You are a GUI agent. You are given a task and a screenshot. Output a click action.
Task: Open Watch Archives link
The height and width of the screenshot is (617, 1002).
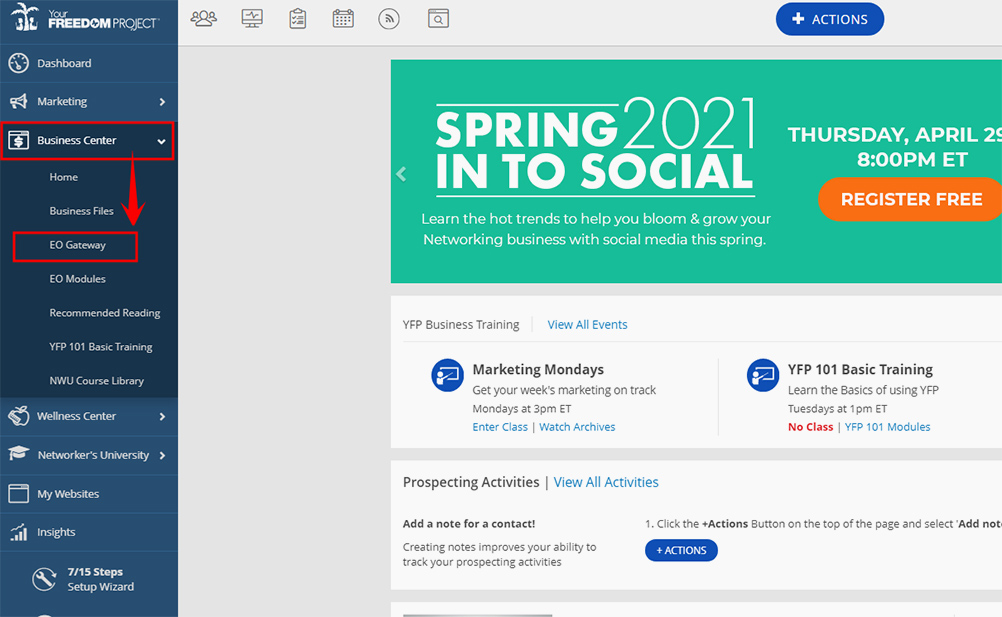577,427
